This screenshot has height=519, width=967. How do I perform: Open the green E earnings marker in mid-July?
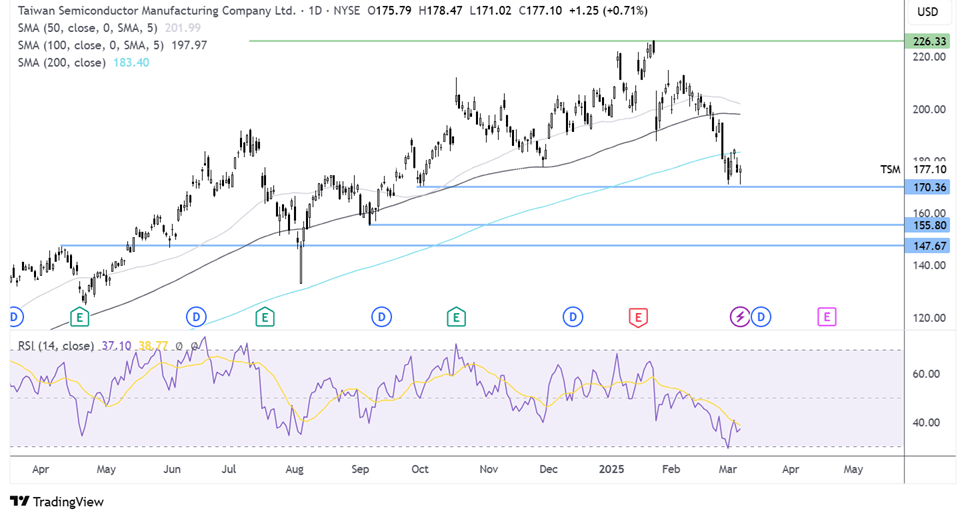point(265,317)
